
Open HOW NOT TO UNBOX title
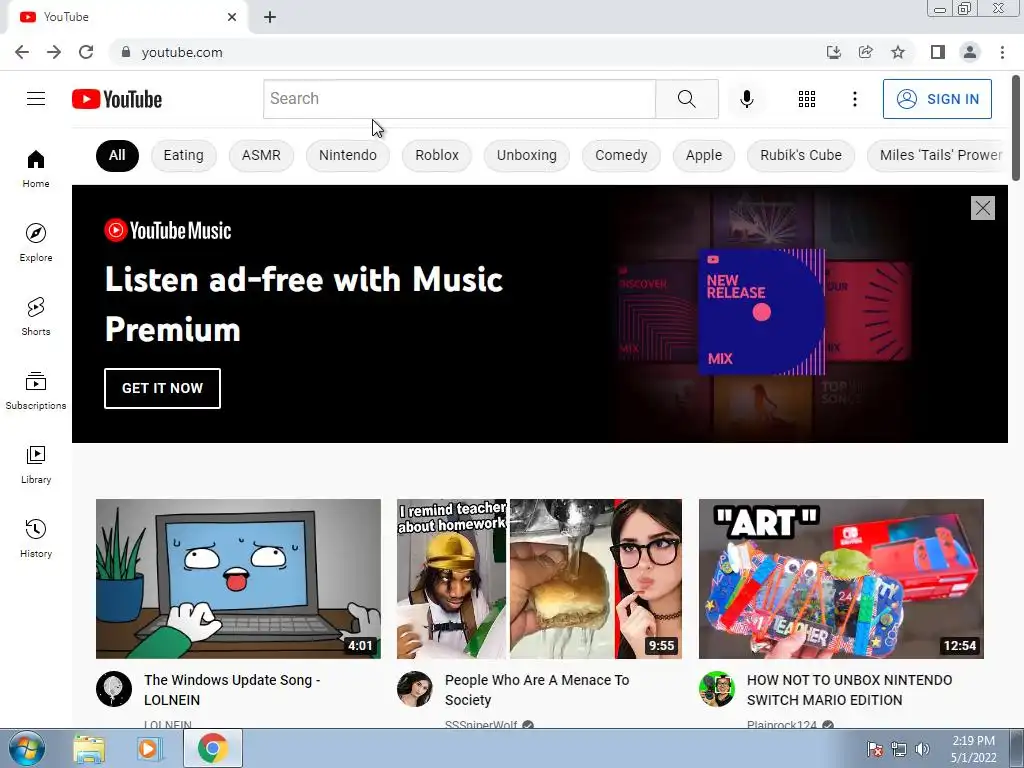pos(850,690)
